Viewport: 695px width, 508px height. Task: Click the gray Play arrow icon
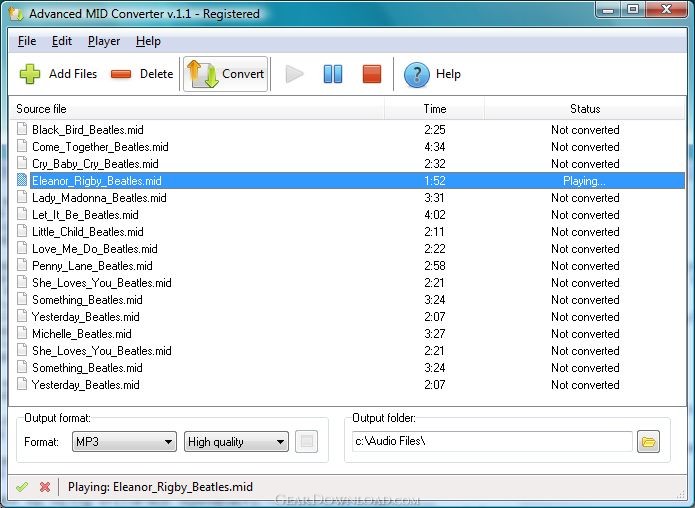[294, 74]
